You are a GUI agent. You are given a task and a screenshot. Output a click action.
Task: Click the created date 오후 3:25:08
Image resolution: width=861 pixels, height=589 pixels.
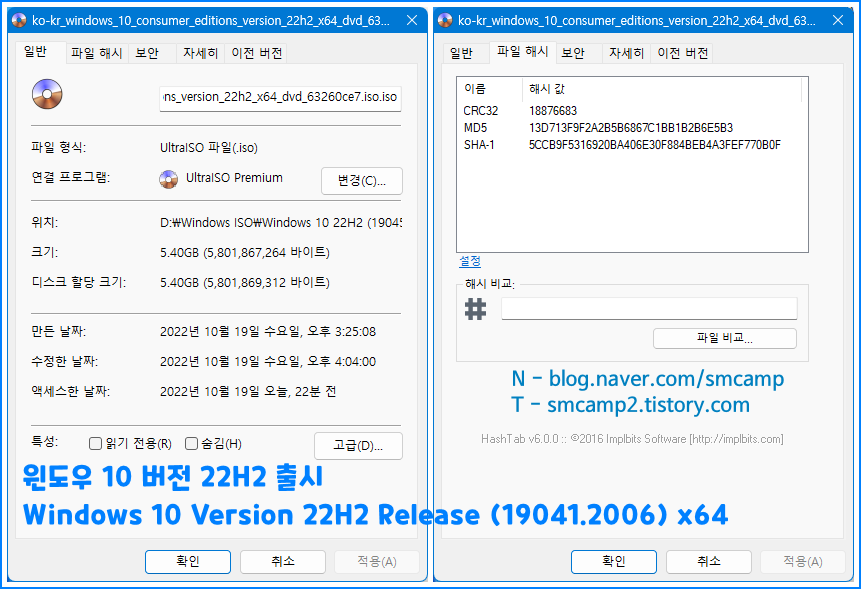pos(268,332)
